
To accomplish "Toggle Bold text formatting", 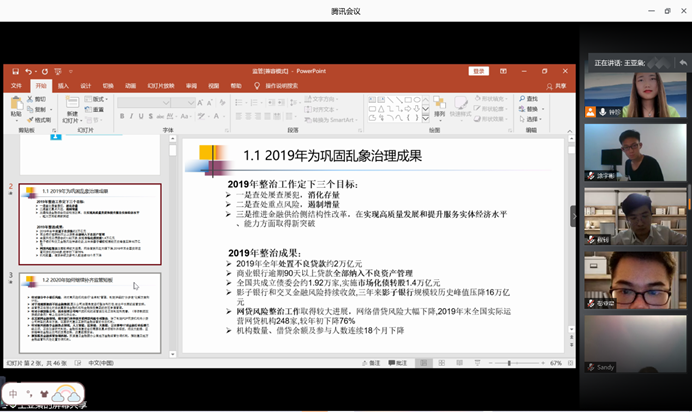I will point(122,117).
